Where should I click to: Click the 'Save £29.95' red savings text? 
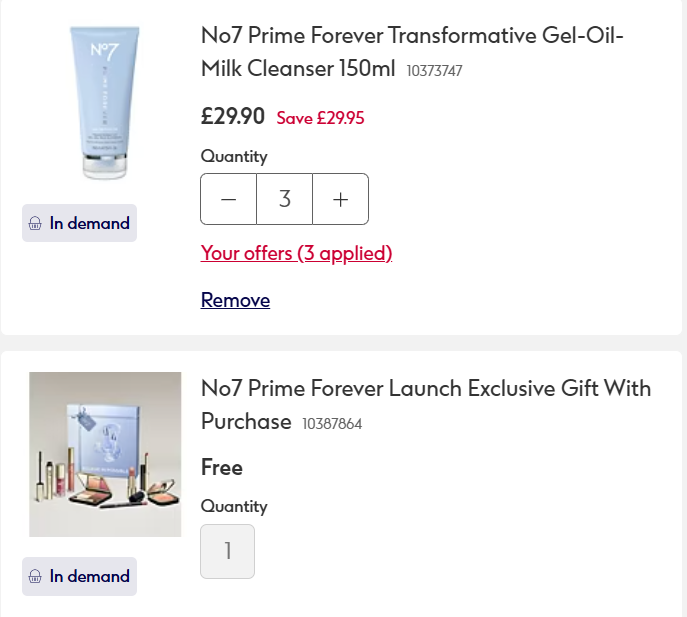coord(320,118)
